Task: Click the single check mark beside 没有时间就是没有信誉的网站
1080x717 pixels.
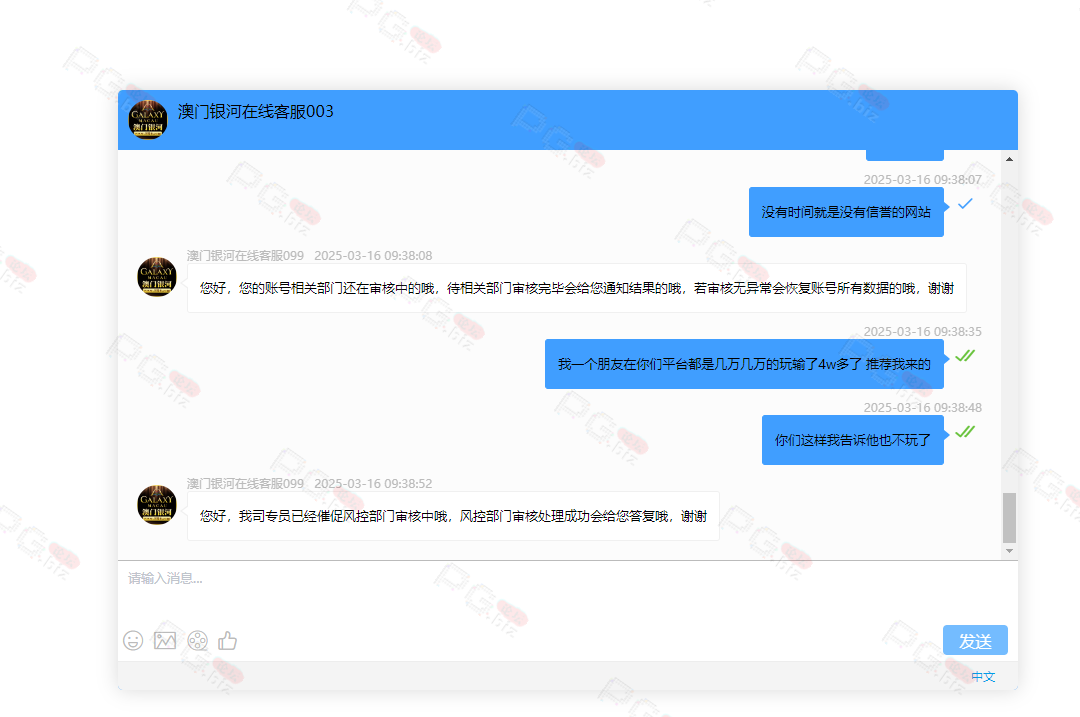Action: pos(965,204)
